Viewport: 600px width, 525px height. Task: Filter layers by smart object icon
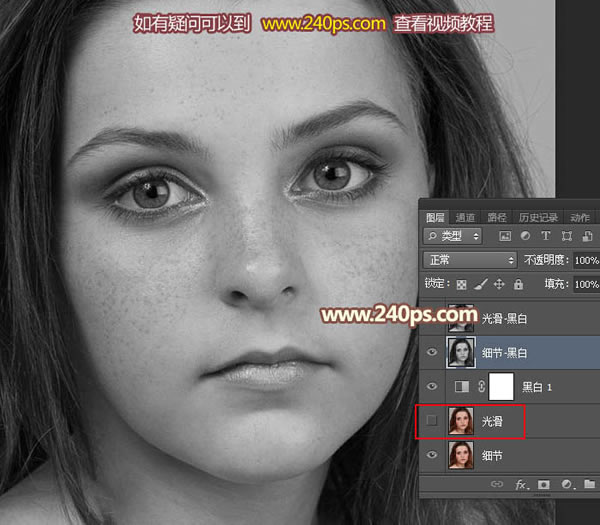pyautogui.click(x=587, y=236)
